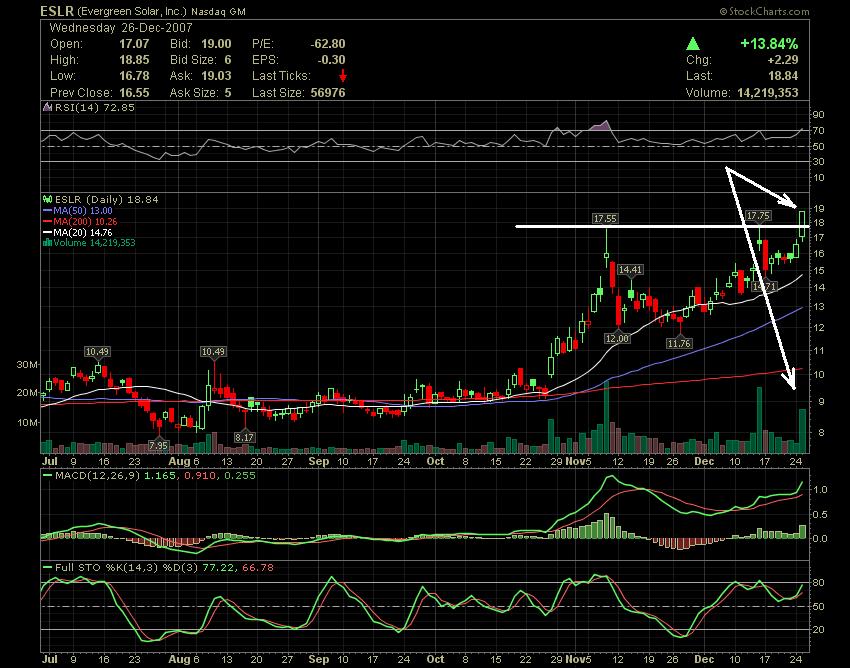
Task: Select the Low price 16.78
Action: coord(134,76)
